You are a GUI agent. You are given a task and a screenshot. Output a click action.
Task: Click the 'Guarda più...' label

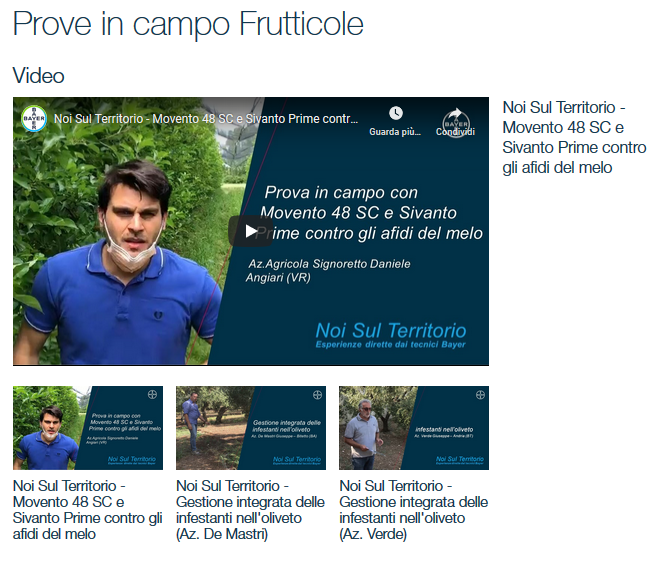395,132
